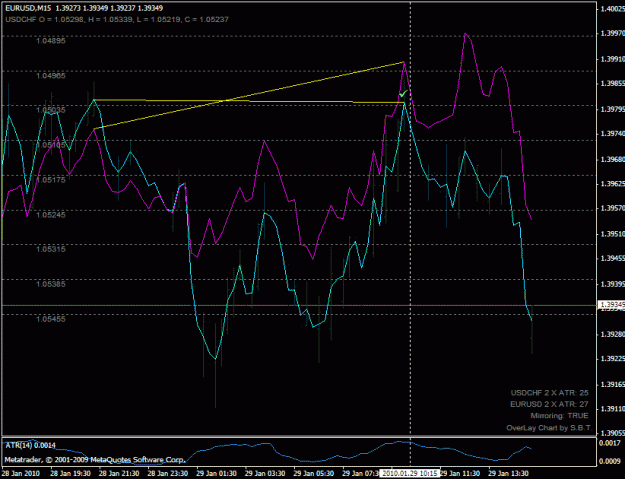Image resolution: width=625 pixels, height=479 pixels.
Task: Click the 1.39970 price scale value
Action: pos(613,33)
